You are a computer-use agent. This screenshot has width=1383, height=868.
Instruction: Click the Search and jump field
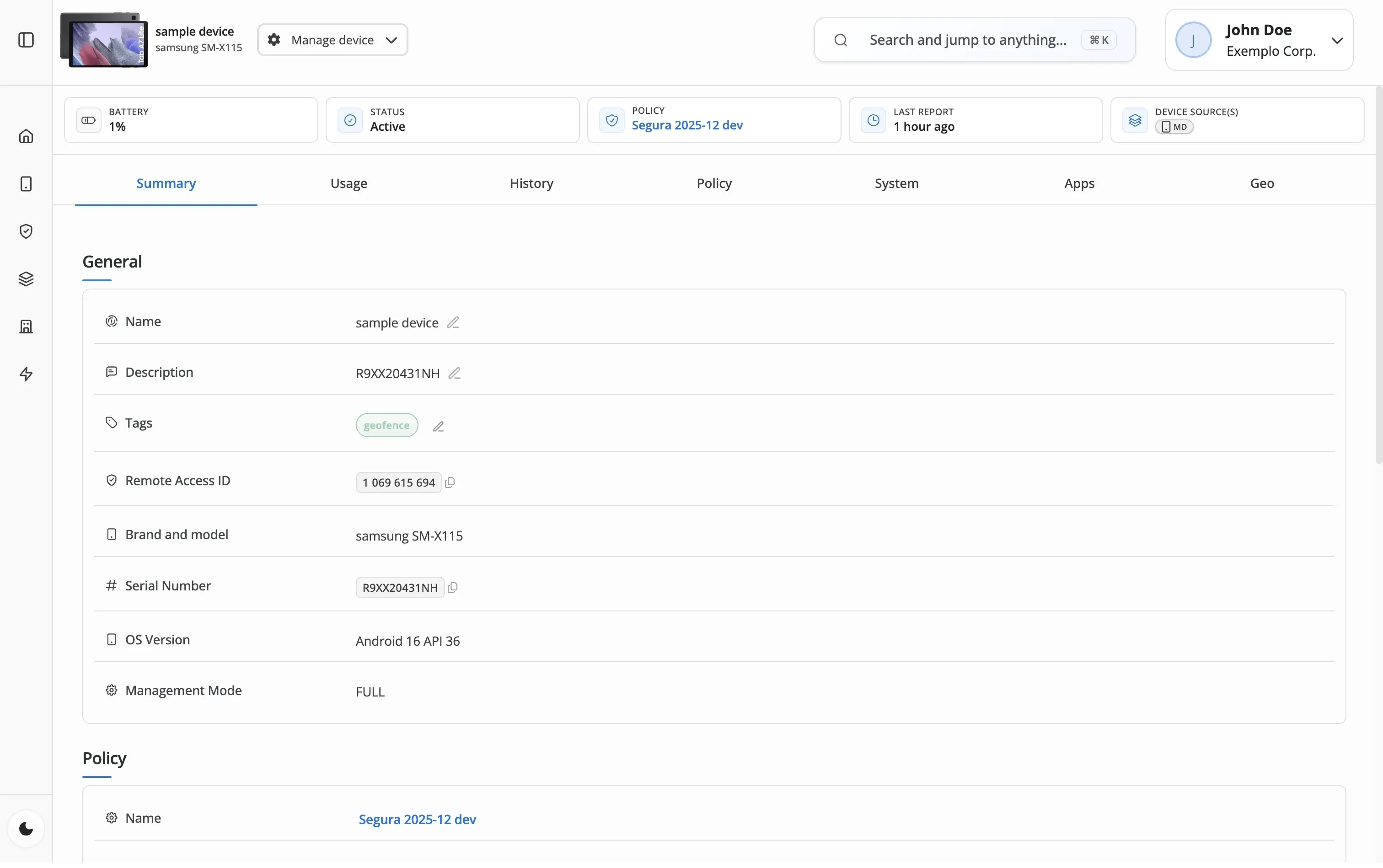pos(968,40)
